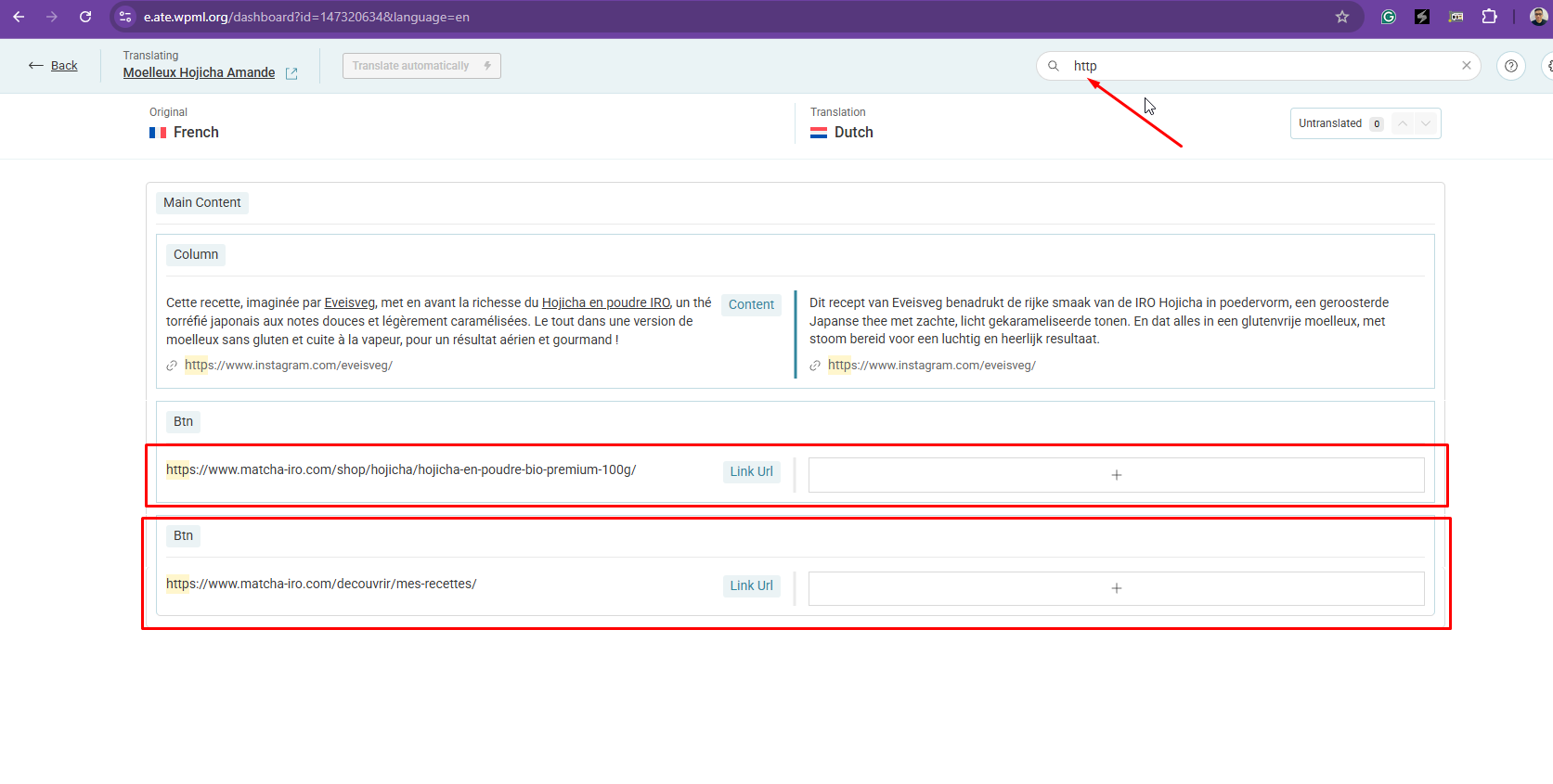Click the French original language label
This screenshot has width=1553, height=784.
[x=196, y=133]
